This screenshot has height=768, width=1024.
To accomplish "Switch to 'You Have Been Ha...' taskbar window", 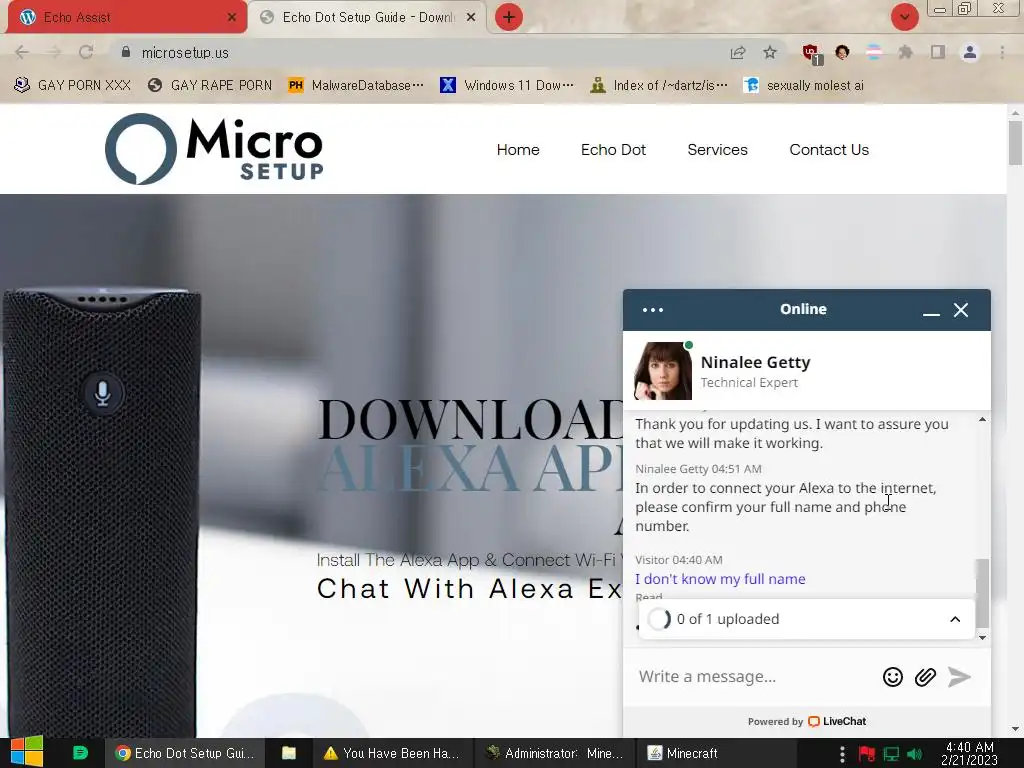I will [392, 753].
